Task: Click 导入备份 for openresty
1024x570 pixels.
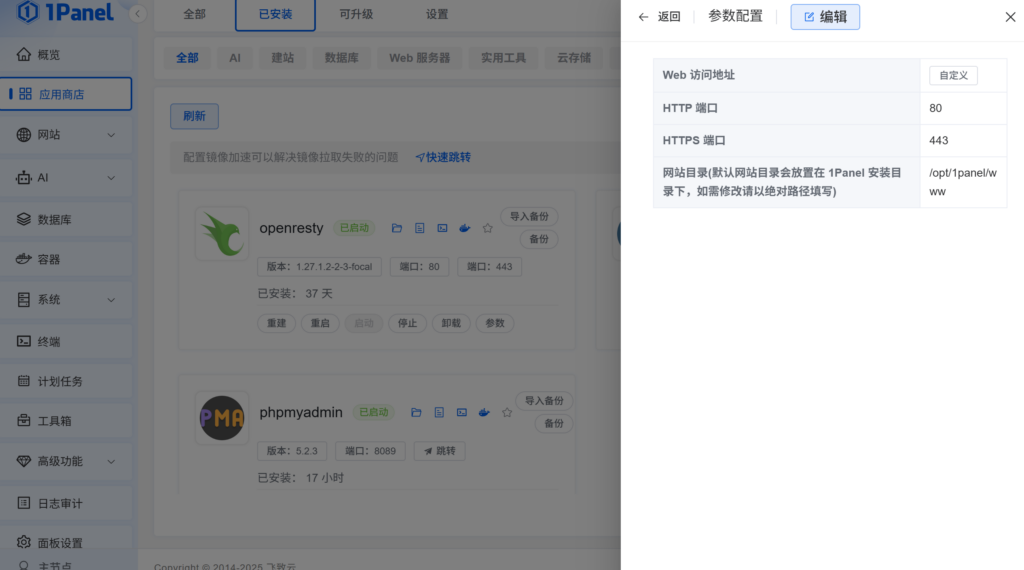Action: pyautogui.click(x=530, y=217)
